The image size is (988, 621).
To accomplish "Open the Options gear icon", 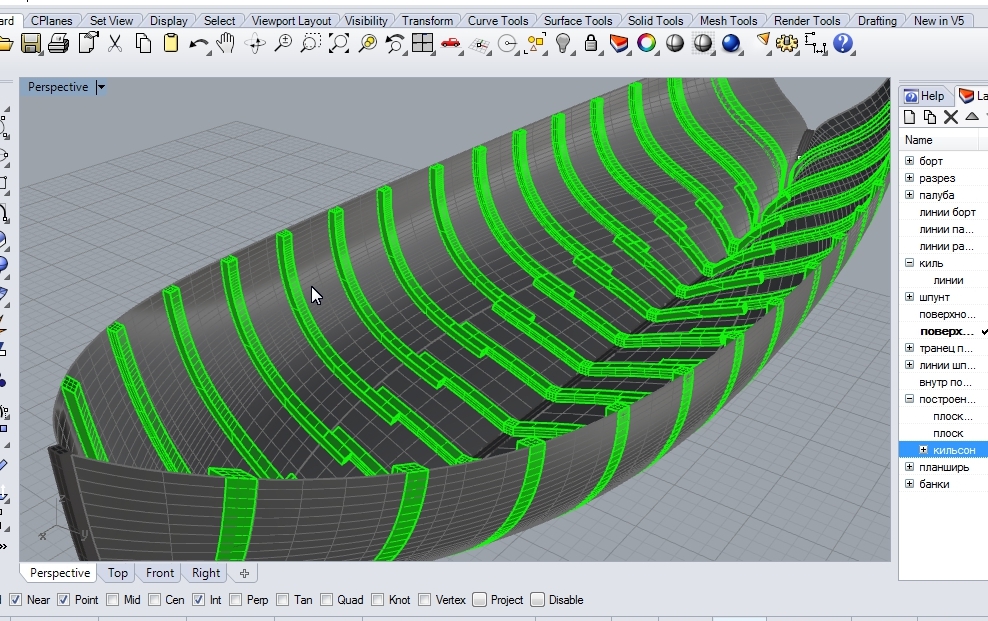I will (x=787, y=43).
